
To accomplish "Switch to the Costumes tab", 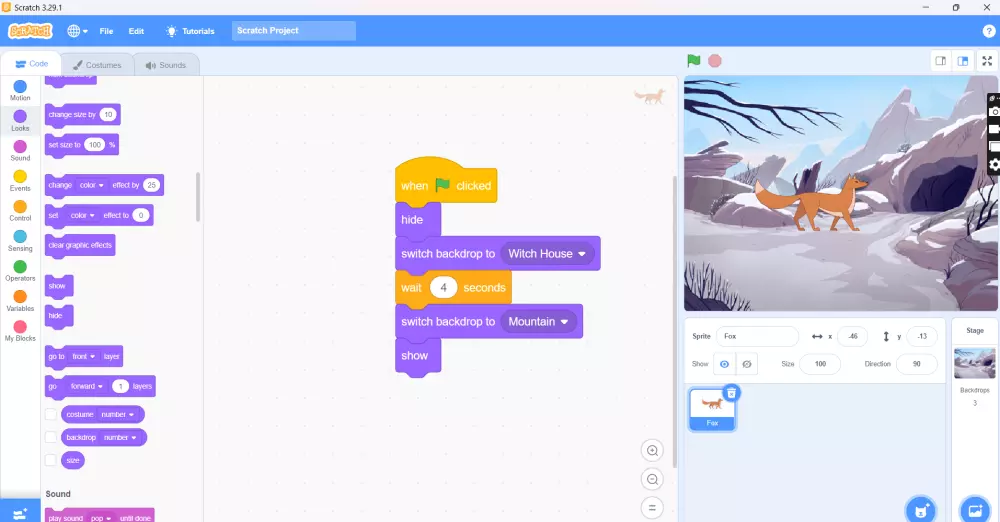I will (97, 65).
